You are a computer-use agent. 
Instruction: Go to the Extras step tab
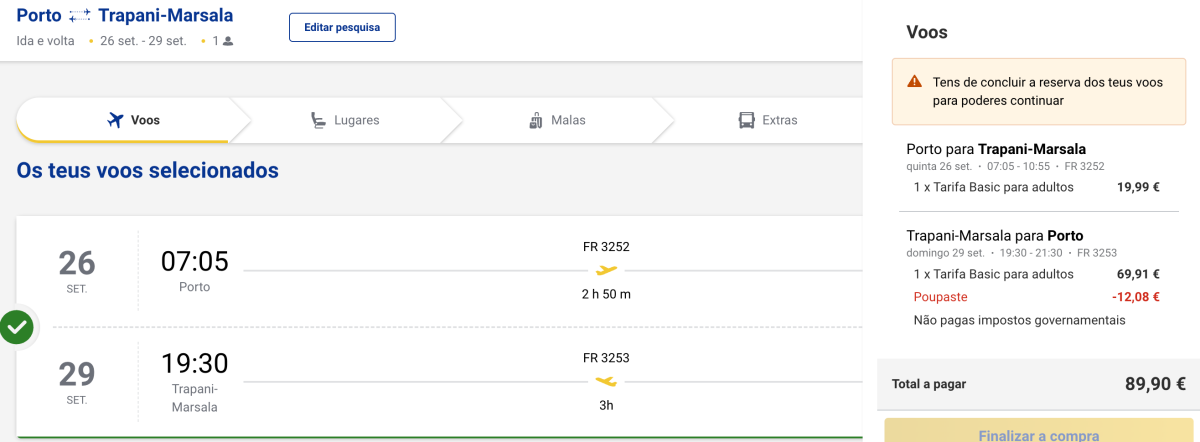pos(768,121)
